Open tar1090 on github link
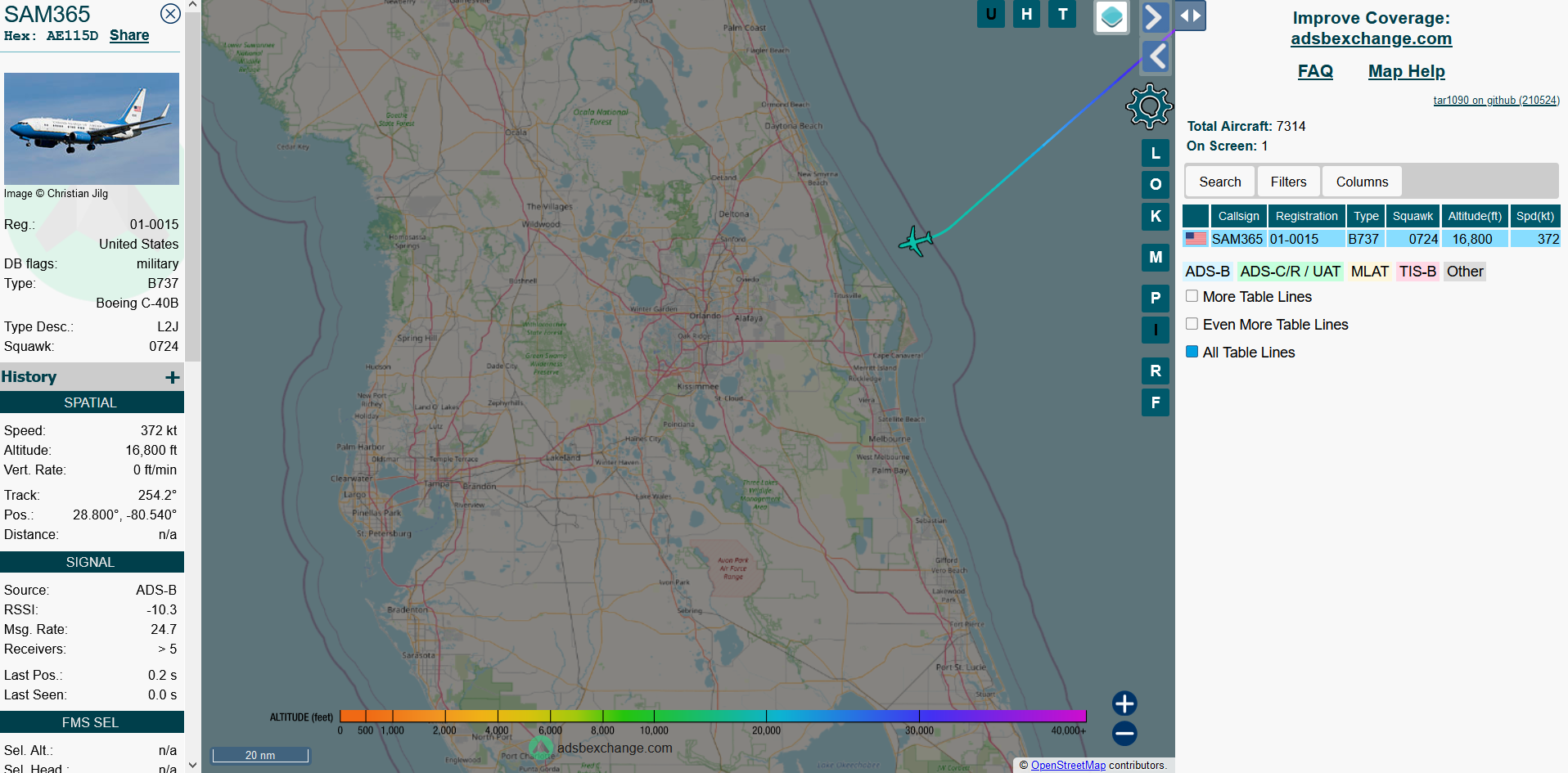 pyautogui.click(x=1496, y=100)
